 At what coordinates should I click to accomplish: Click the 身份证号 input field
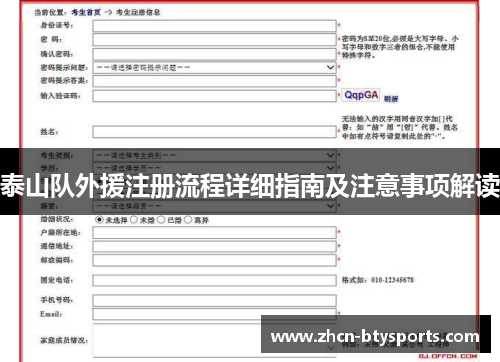[x=214, y=26]
